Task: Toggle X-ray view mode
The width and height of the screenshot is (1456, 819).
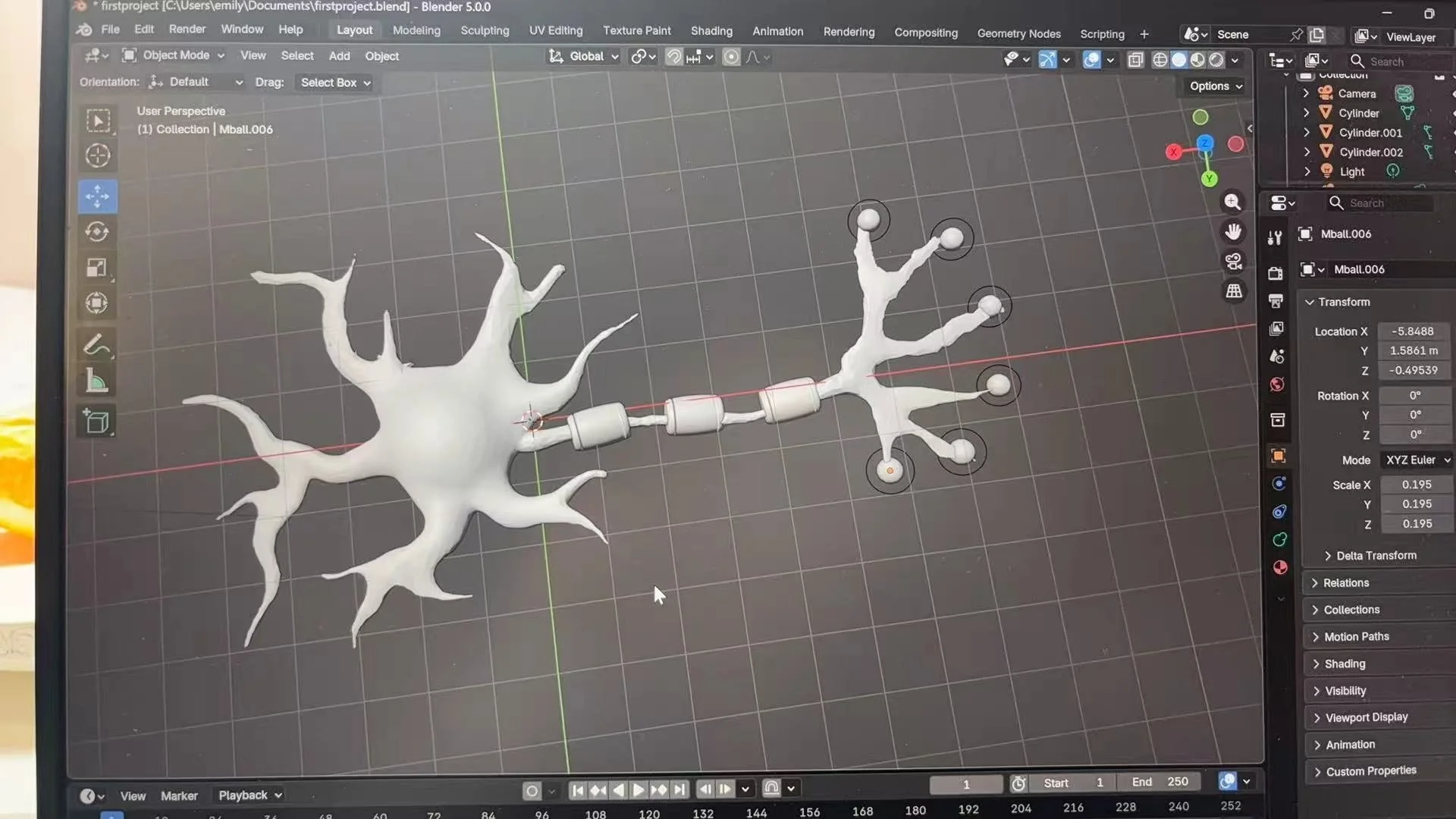Action: coord(1135,61)
